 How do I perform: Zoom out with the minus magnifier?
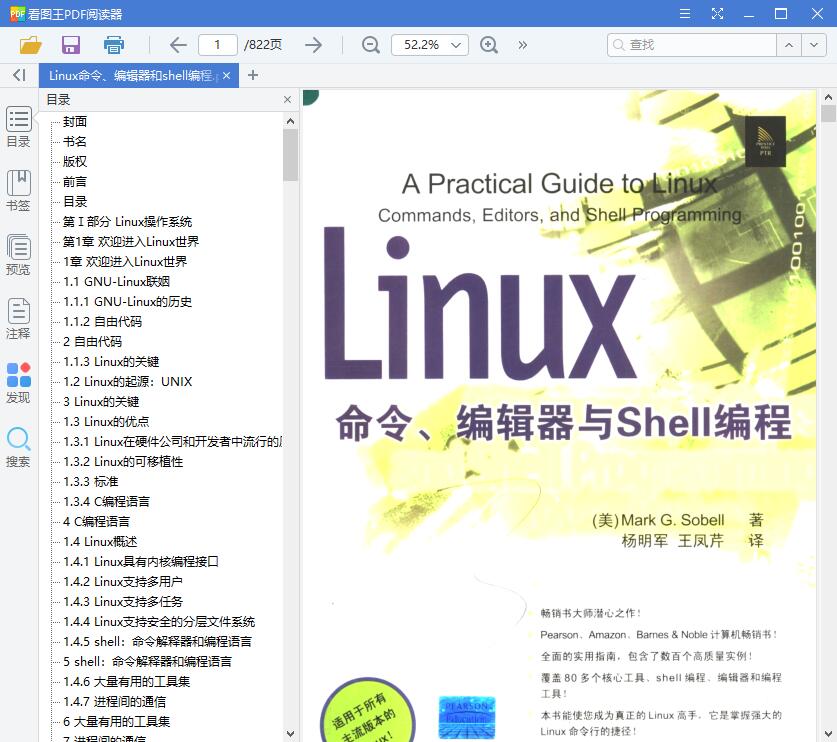coord(370,45)
